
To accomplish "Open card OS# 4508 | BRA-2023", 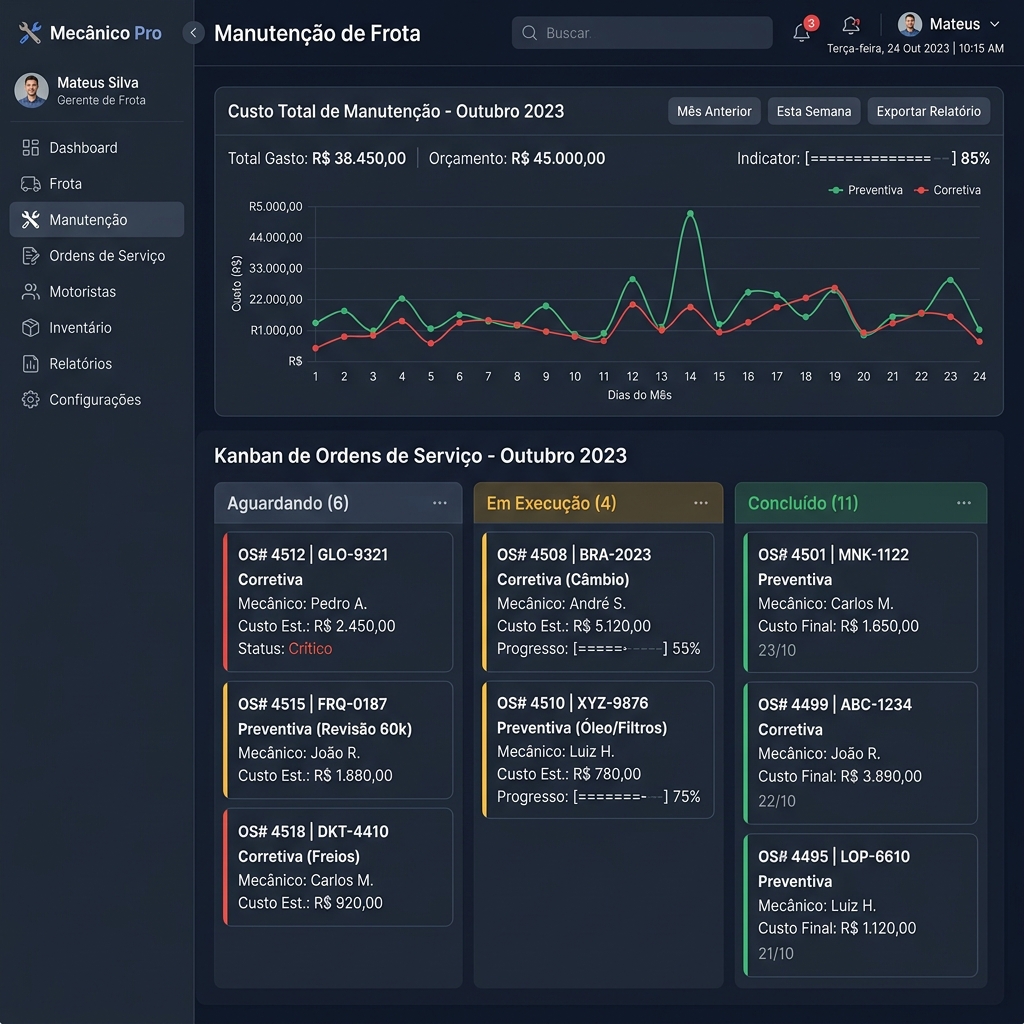I will coord(598,601).
